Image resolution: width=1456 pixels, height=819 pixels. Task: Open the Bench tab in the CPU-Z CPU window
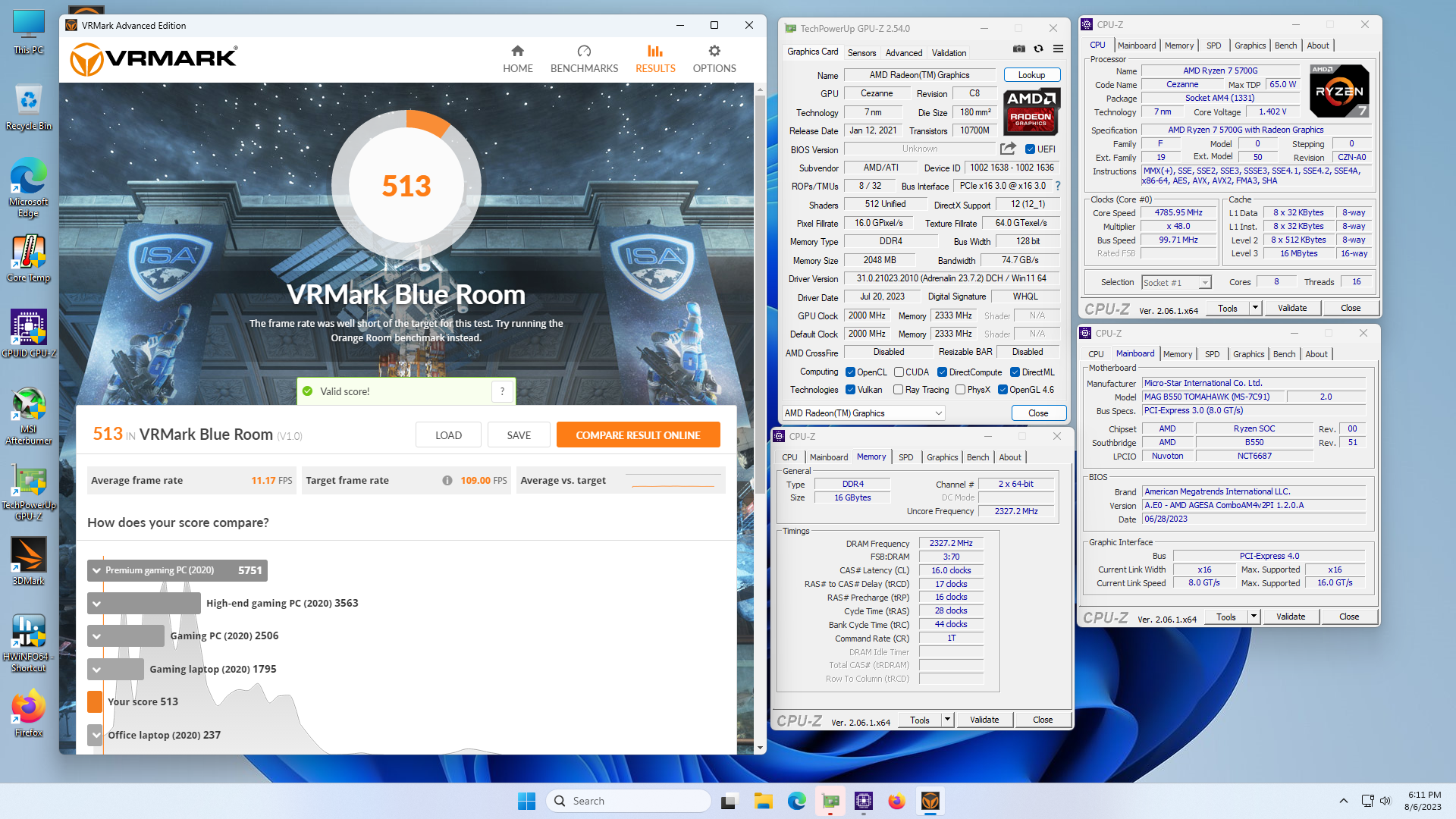[x=1285, y=45]
